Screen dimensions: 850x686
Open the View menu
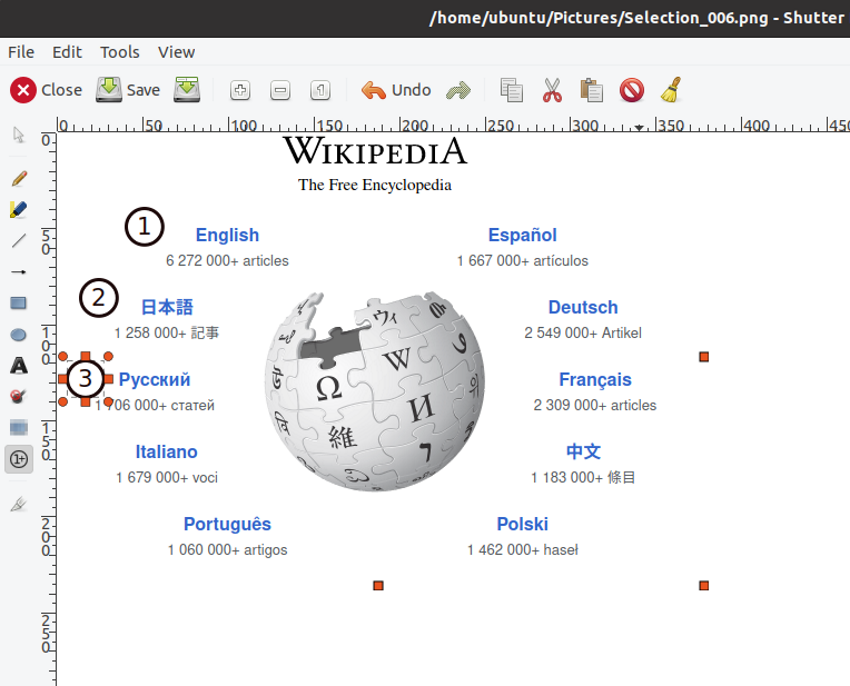(x=176, y=52)
